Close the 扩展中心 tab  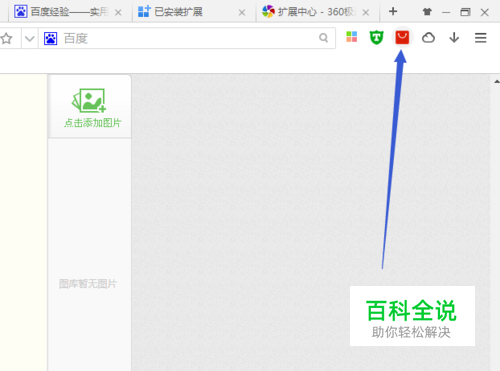tap(366, 13)
